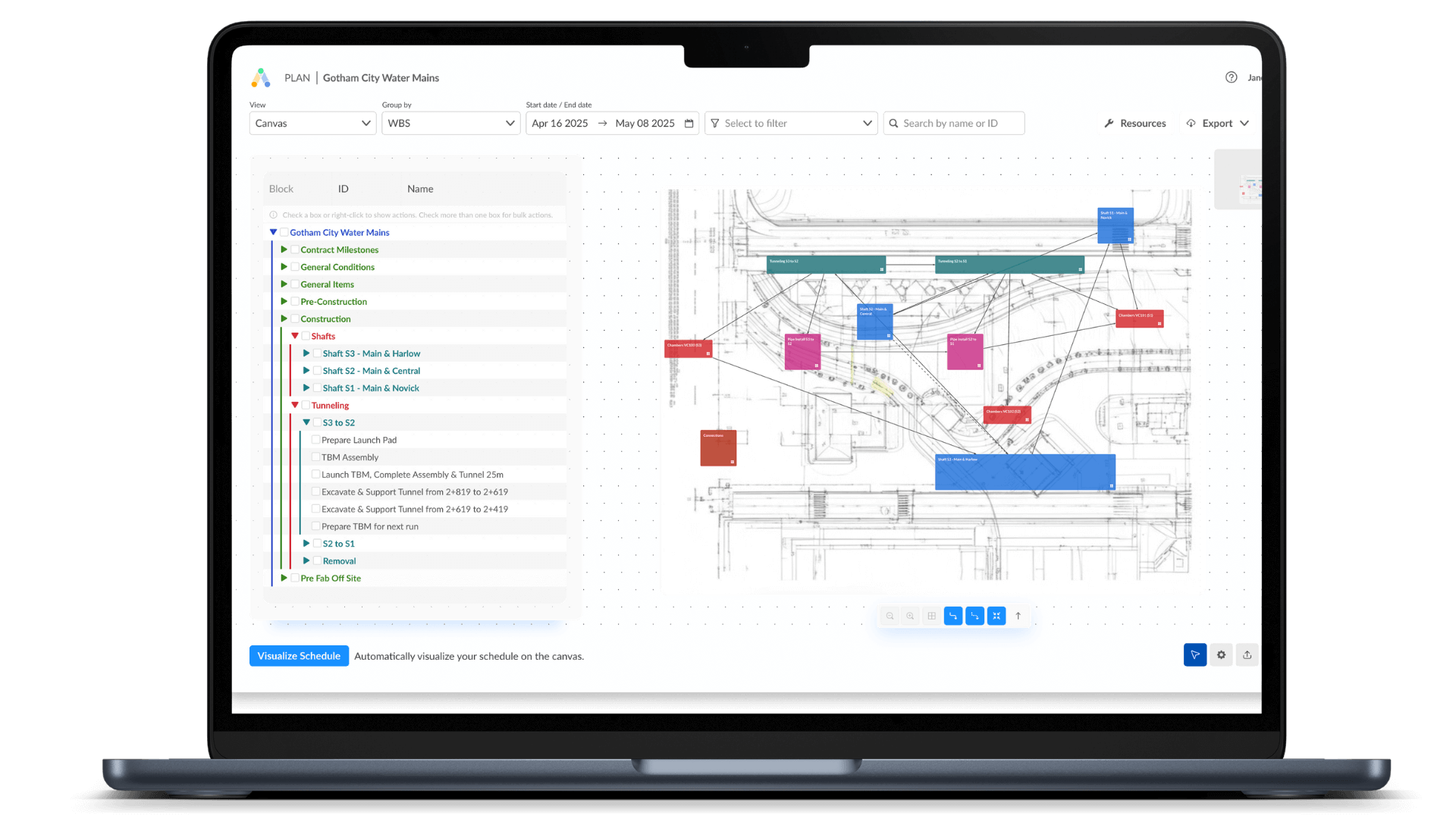Image resolution: width=1456 pixels, height=819 pixels.
Task: Open the Select to filter dropdown
Action: [x=790, y=124]
